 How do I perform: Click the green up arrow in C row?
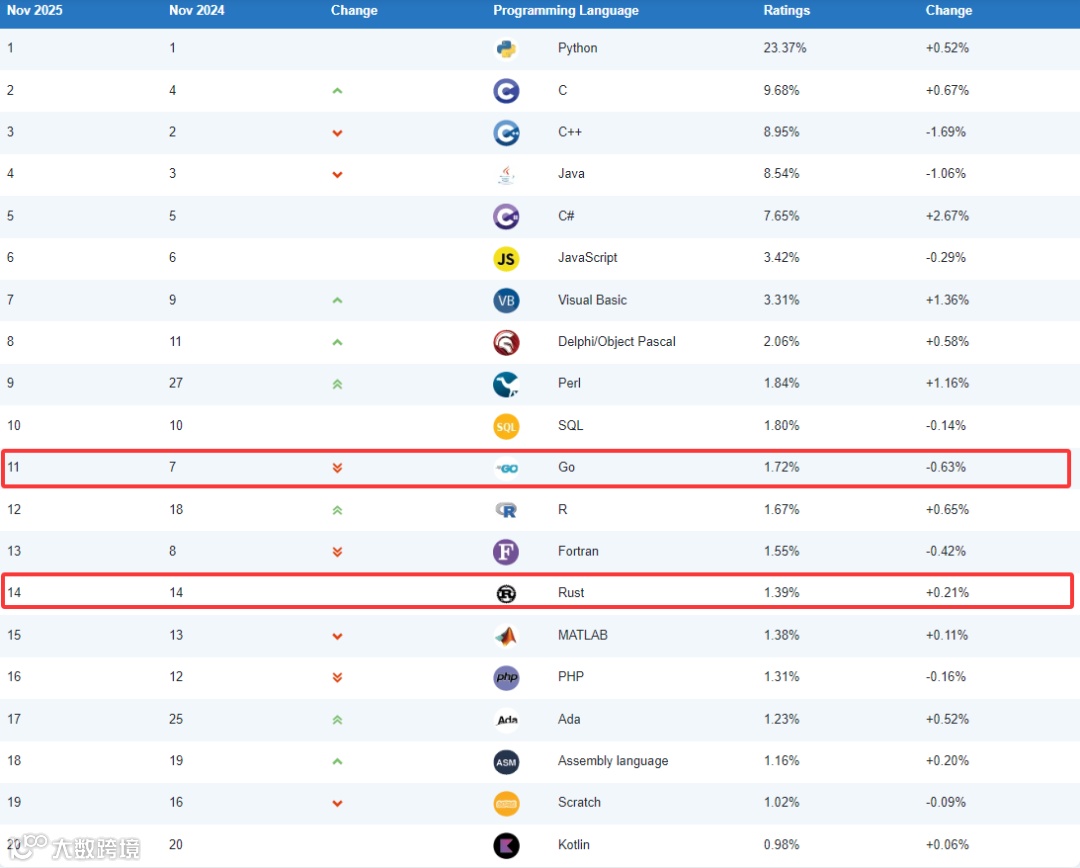[x=338, y=91]
